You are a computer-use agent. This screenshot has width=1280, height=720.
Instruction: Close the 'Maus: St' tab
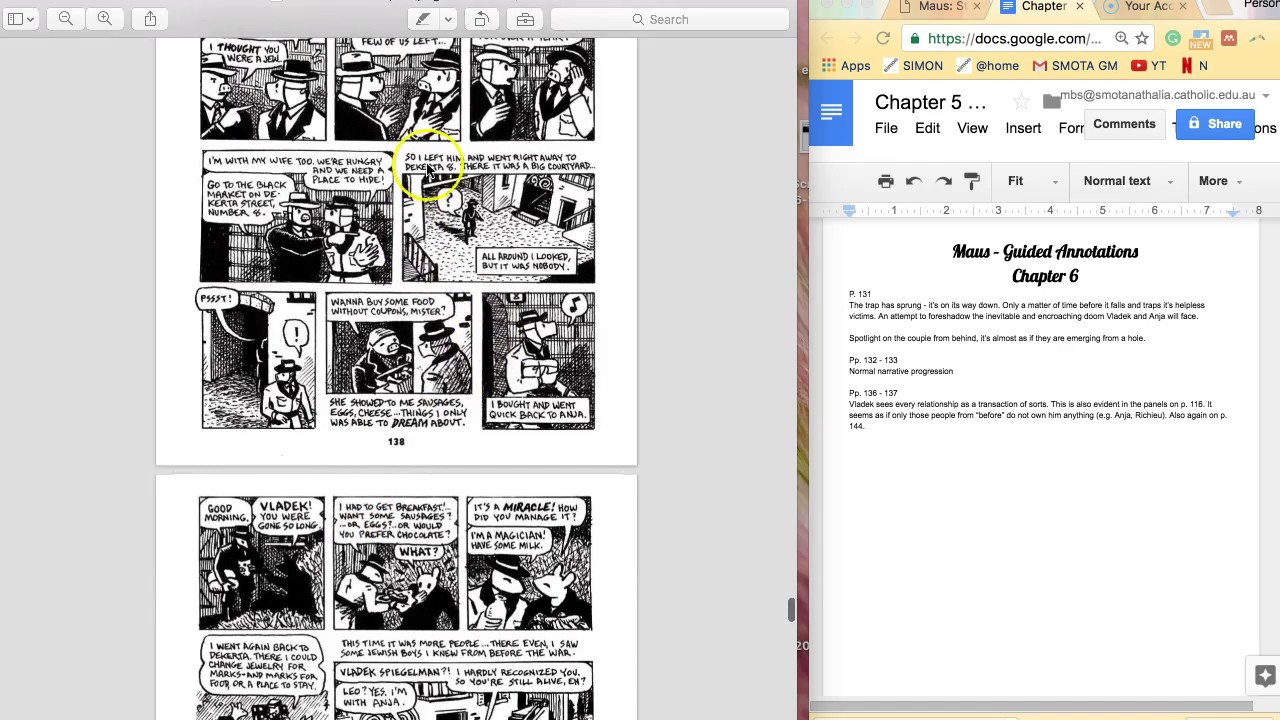[977, 7]
